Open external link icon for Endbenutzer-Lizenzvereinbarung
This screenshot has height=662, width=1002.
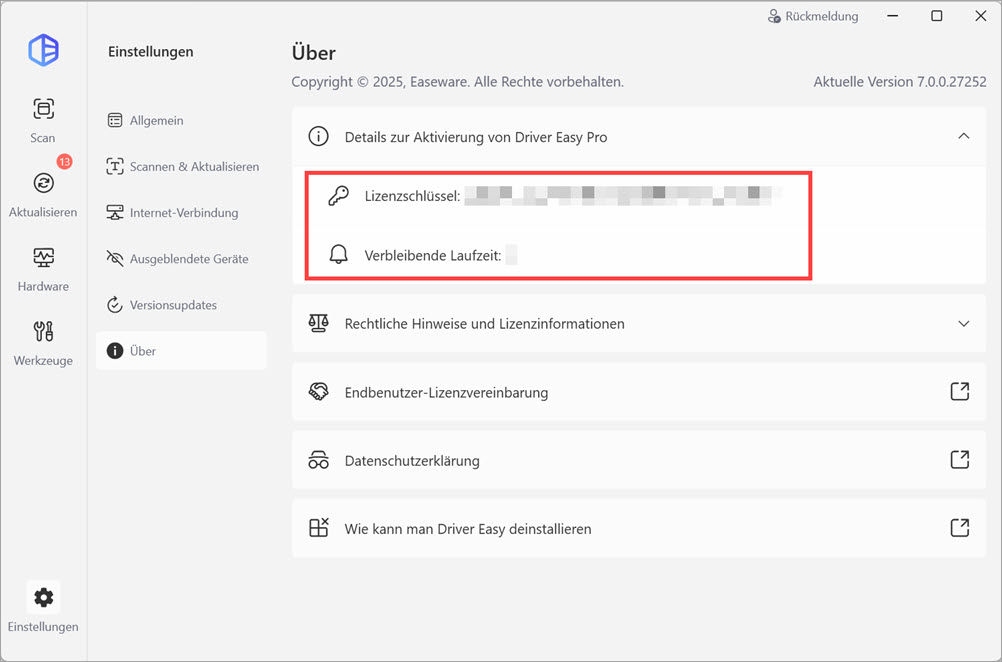coord(960,391)
